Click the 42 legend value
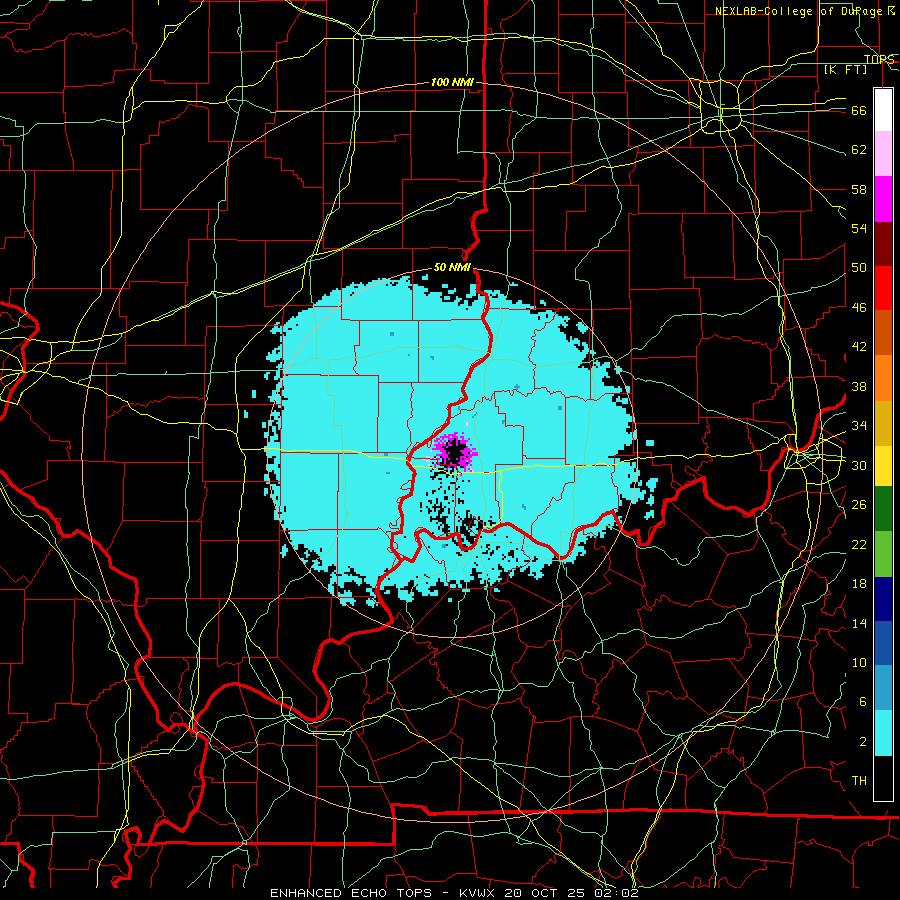 pos(859,347)
